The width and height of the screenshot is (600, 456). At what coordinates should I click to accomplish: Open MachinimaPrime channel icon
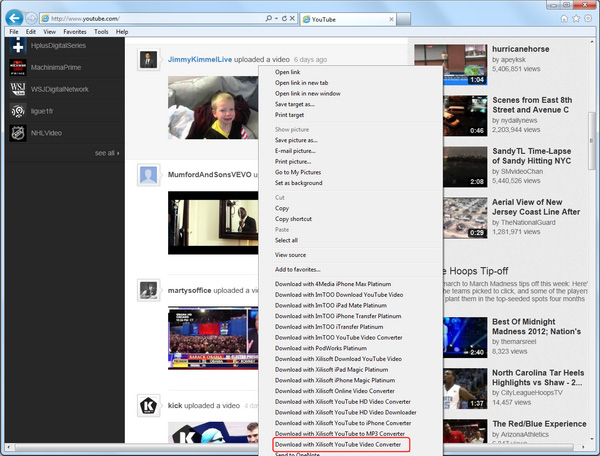18,67
